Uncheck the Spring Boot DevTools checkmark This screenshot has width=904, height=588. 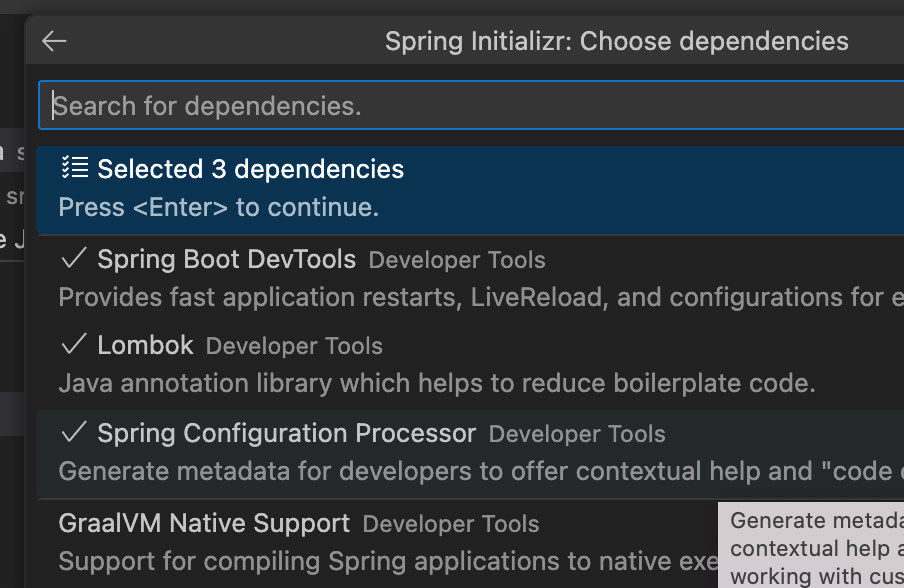tap(74, 259)
